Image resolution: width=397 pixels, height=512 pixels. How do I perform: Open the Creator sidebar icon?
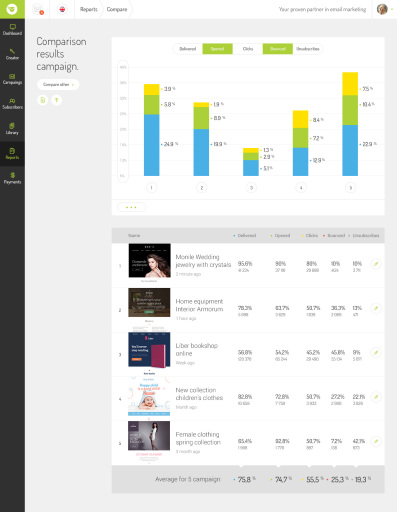(x=12, y=54)
